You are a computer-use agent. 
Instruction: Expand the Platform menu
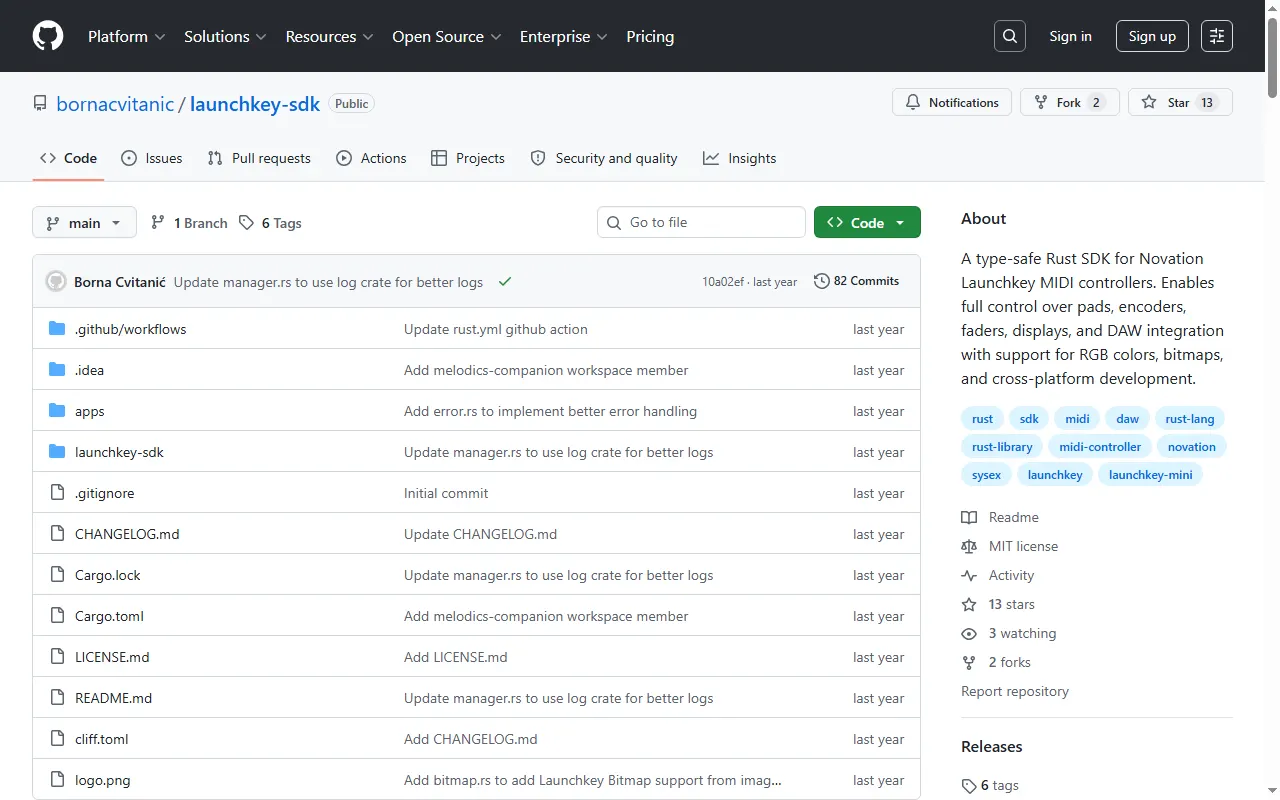[127, 36]
